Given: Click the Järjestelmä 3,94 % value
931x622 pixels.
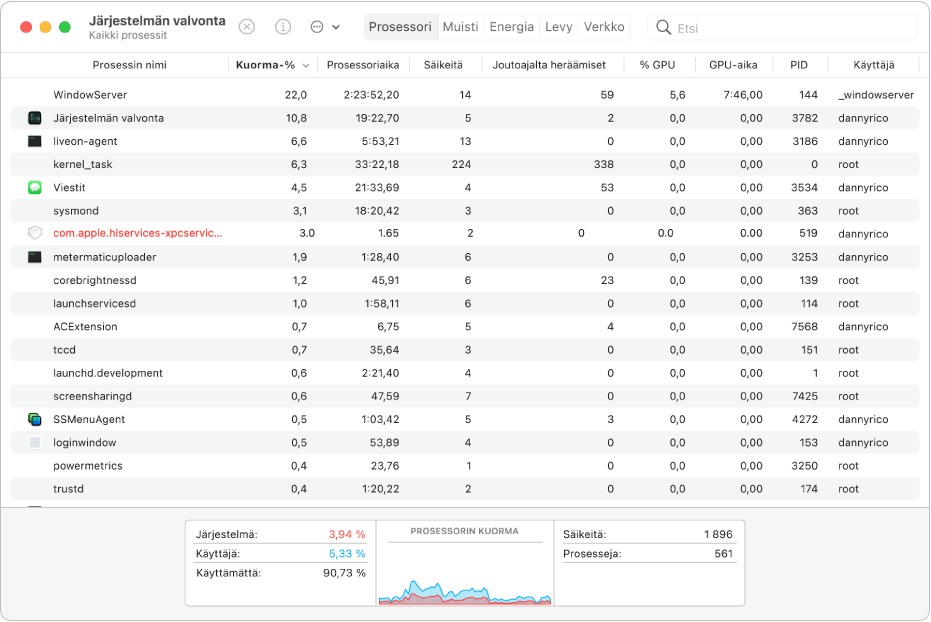Looking at the screenshot, I should coord(347,534).
